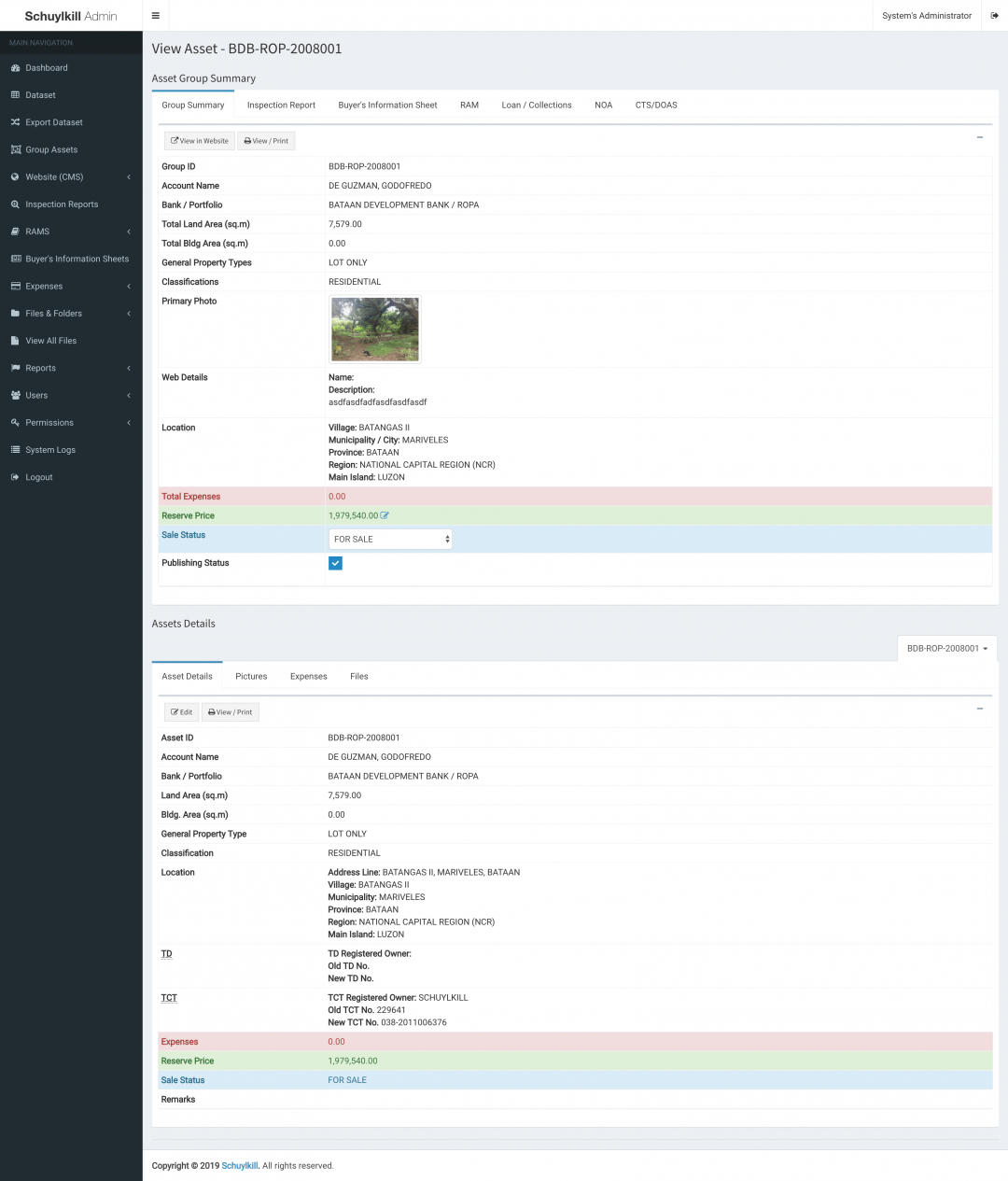Uncheck the Publishing Status checkbox
Image resolution: width=1008 pixels, height=1181 pixels.
click(335, 563)
